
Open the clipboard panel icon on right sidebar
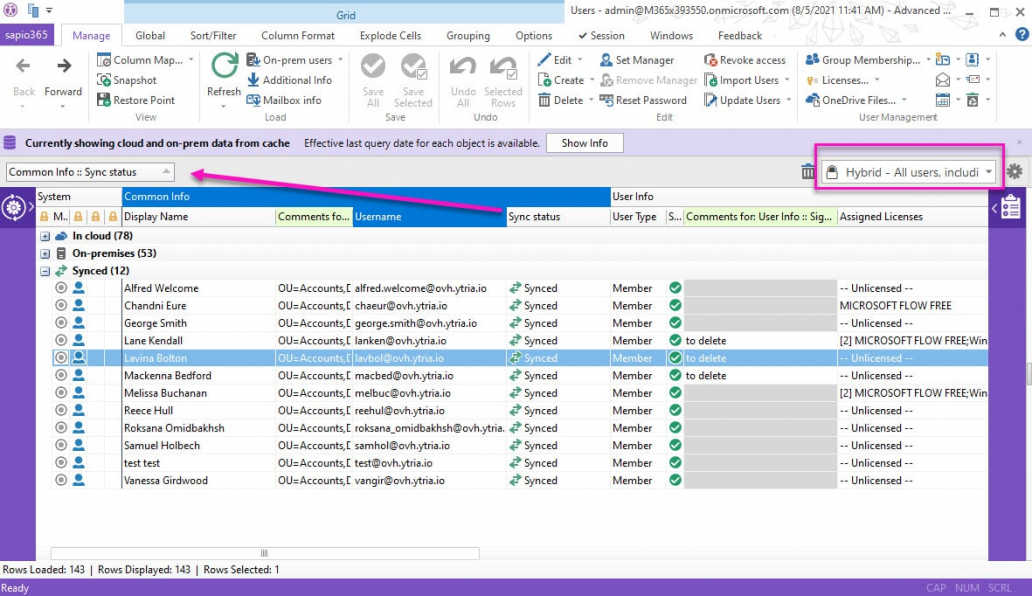tap(1011, 208)
